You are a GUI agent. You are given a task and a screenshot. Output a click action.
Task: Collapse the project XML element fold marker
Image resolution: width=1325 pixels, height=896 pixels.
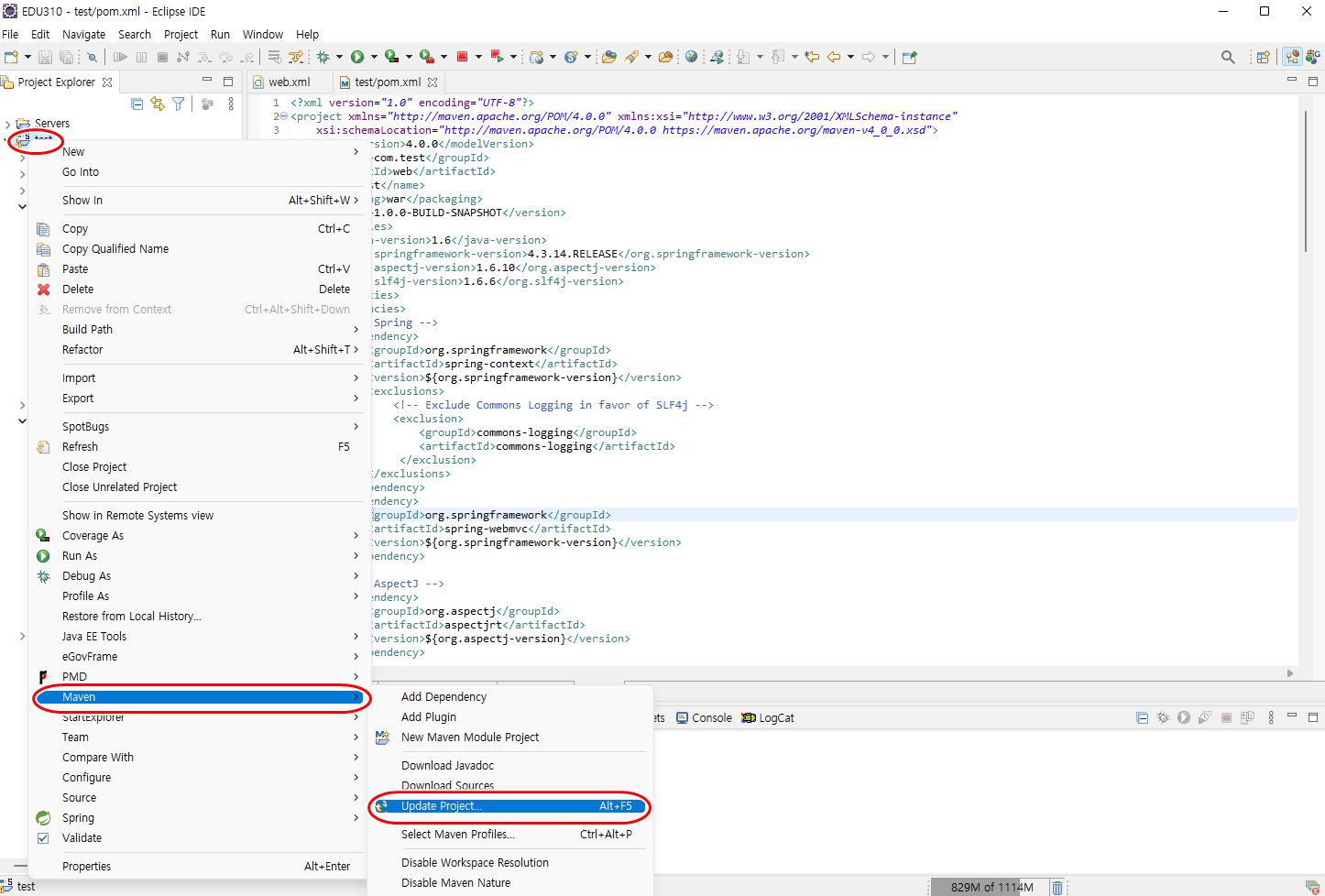coord(283,116)
